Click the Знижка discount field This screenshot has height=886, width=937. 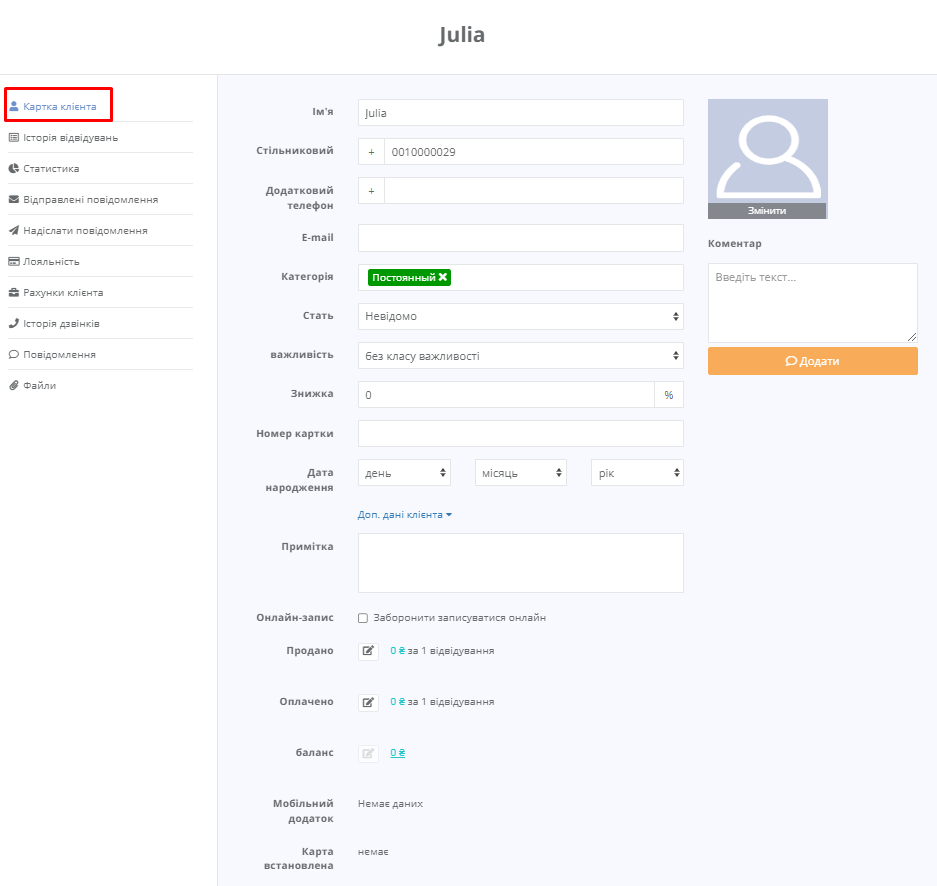click(506, 395)
